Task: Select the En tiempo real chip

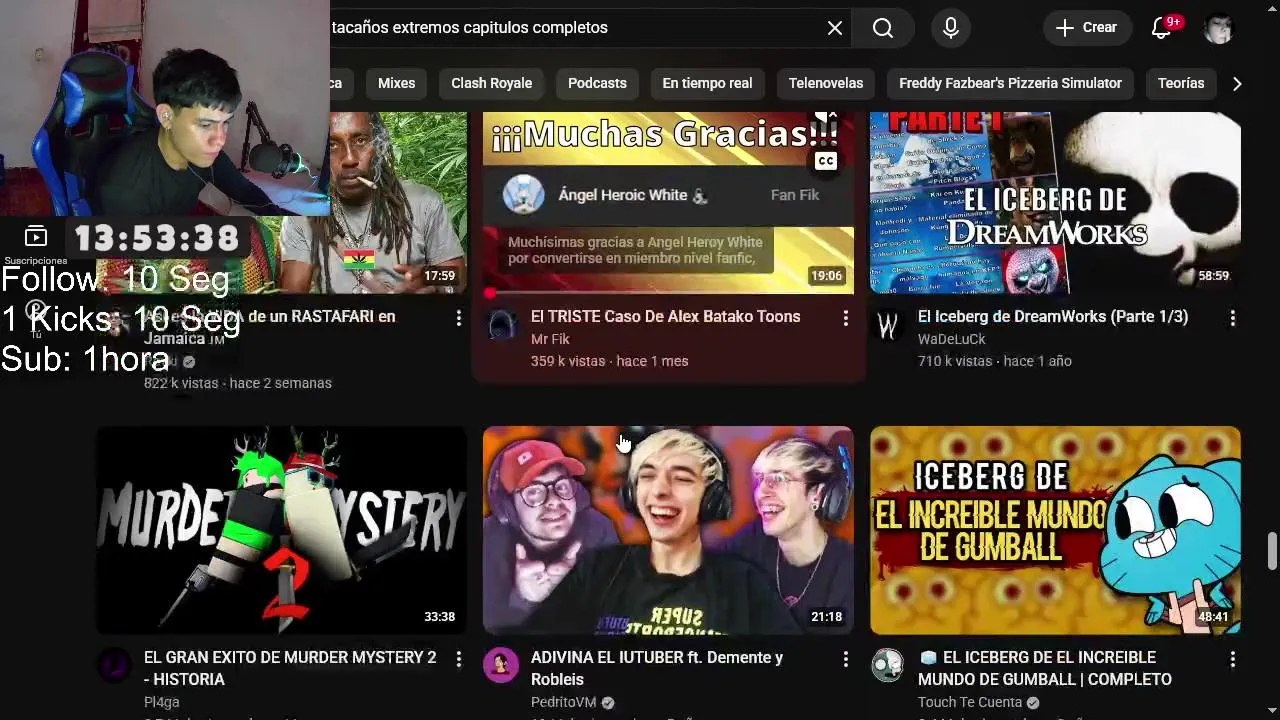Action: (707, 83)
